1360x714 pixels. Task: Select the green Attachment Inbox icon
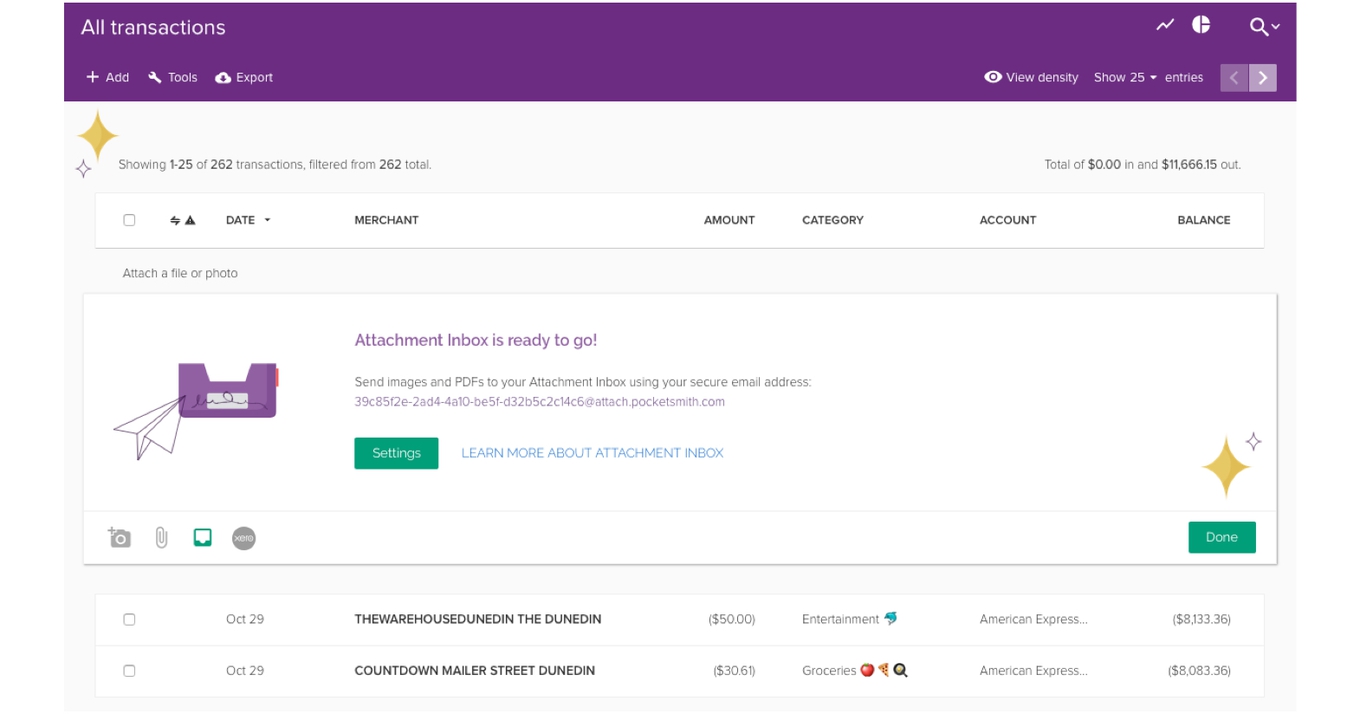click(202, 538)
